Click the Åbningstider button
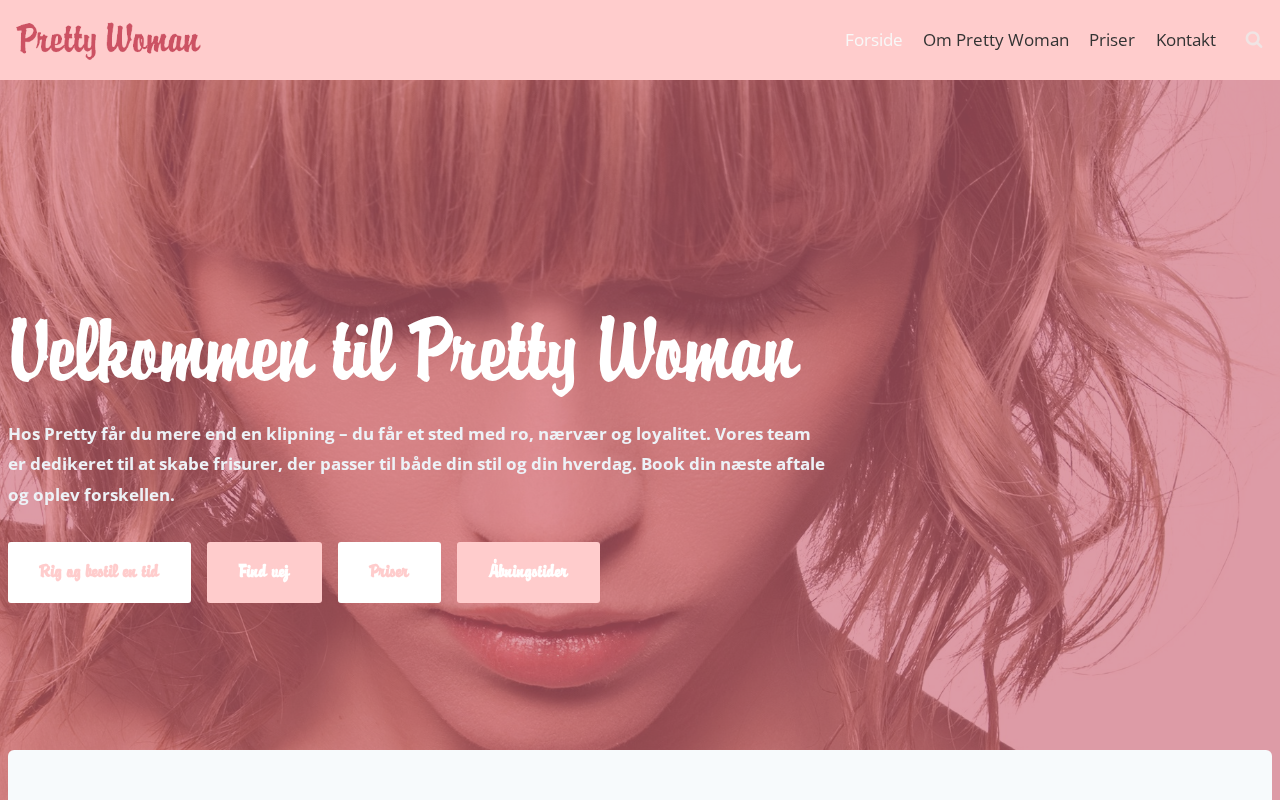 point(528,572)
